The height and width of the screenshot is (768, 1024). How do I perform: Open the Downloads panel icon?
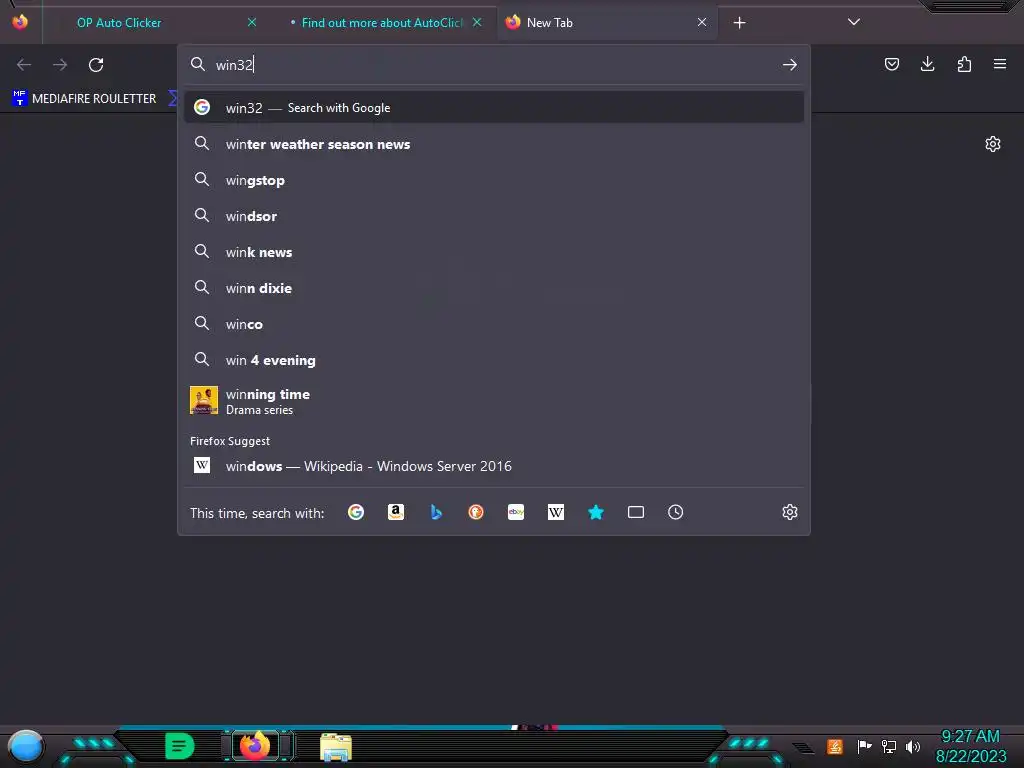(927, 64)
